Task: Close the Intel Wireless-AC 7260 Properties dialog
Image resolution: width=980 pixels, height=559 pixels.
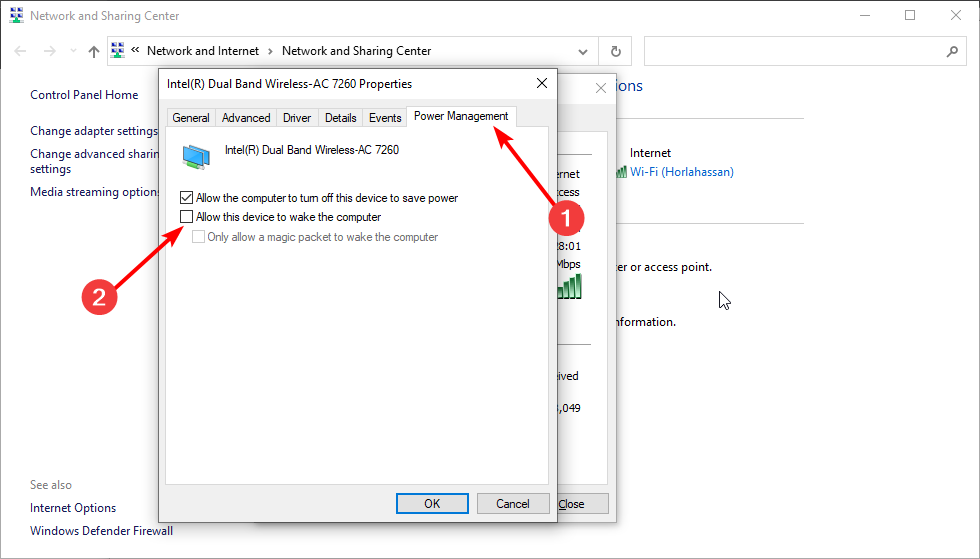Action: [542, 83]
